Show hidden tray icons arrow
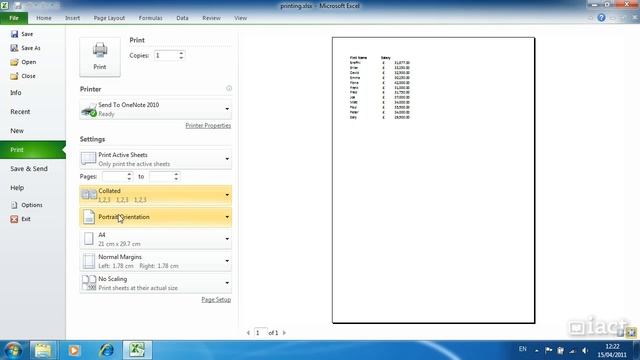Screen dimensions: 640x360 coord(537,351)
